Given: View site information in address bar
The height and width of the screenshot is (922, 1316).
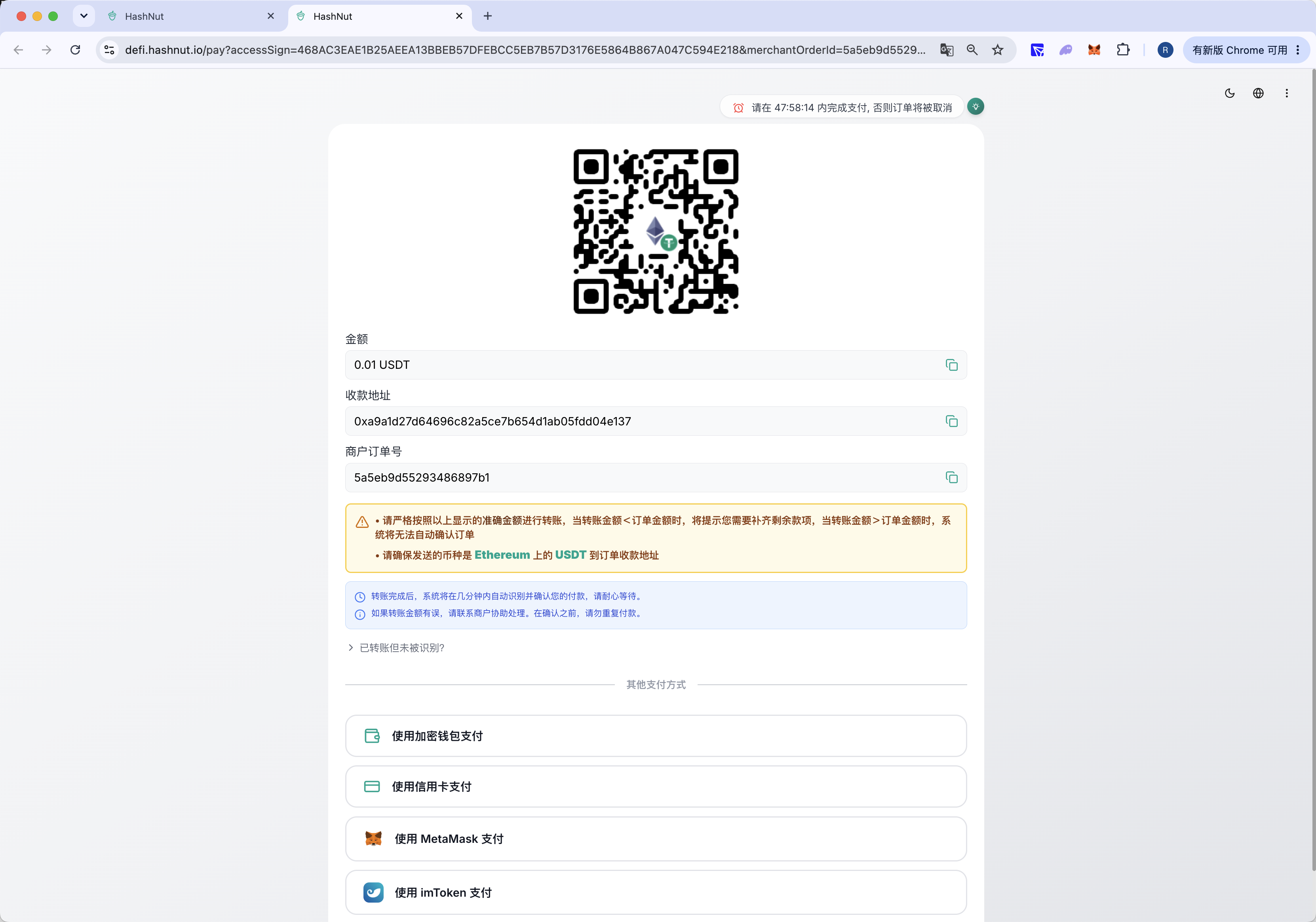Looking at the screenshot, I should [x=110, y=50].
